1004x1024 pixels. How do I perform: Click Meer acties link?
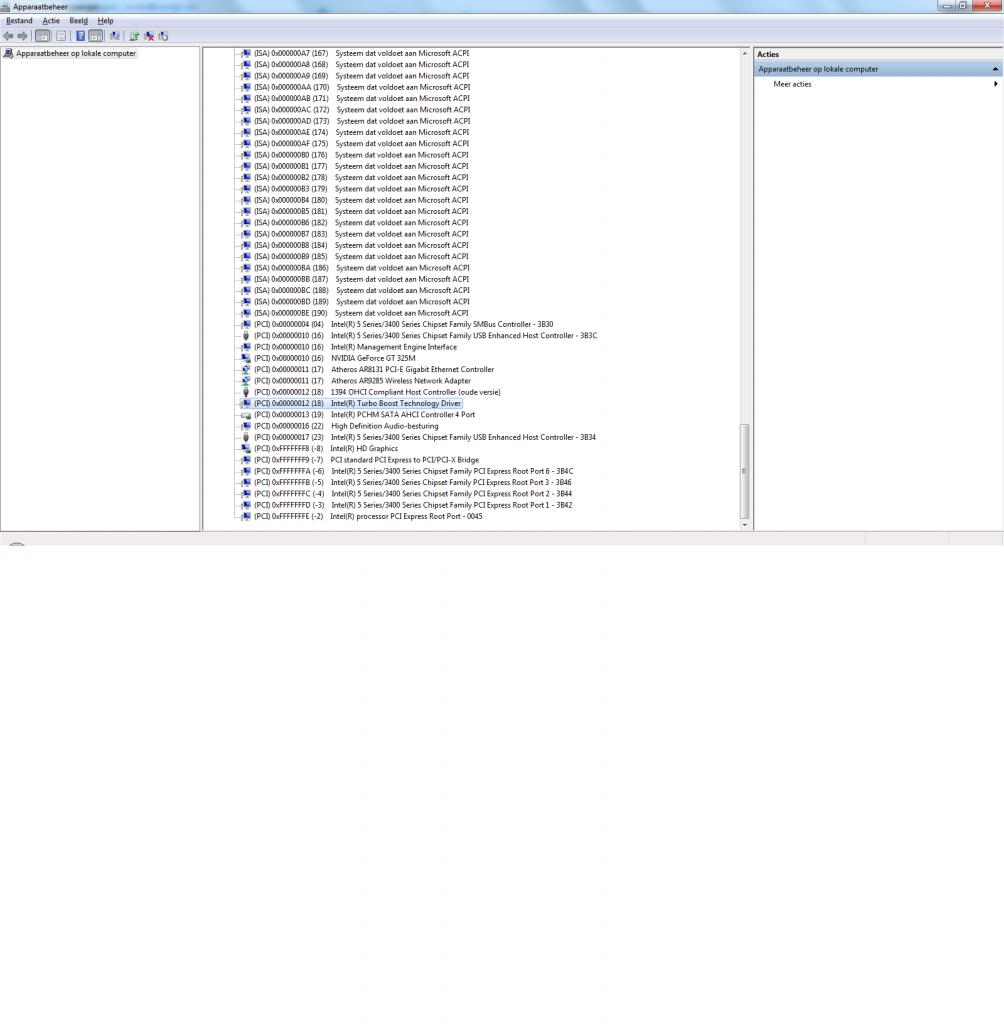tap(792, 84)
